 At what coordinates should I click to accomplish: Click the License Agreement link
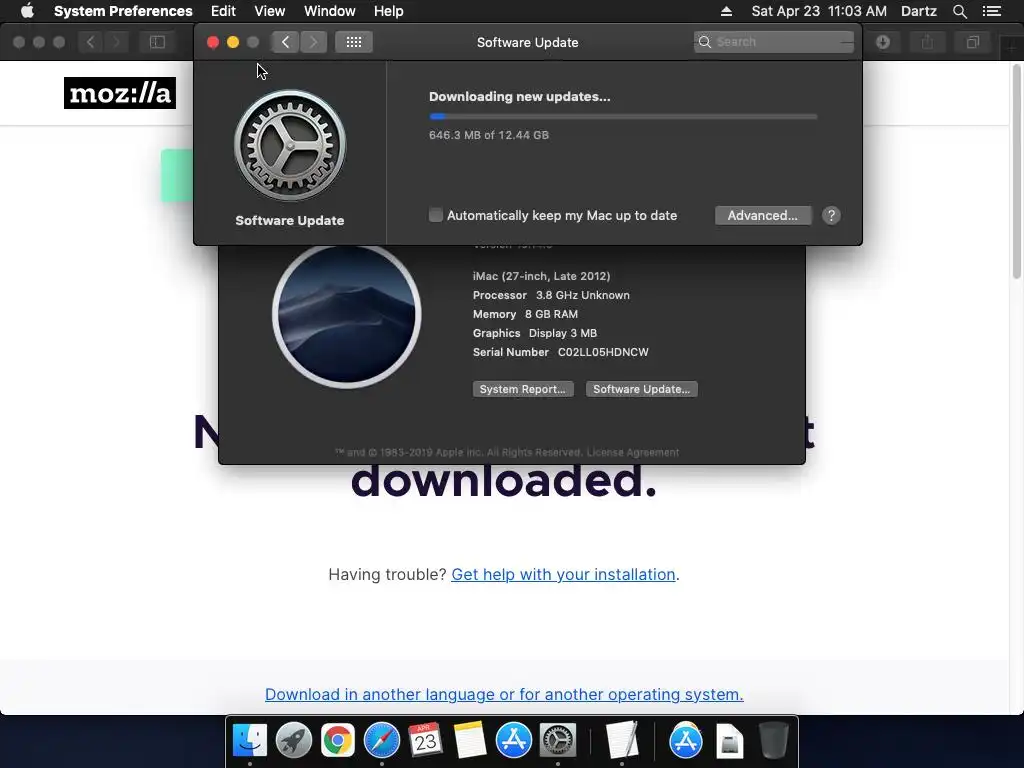(633, 452)
